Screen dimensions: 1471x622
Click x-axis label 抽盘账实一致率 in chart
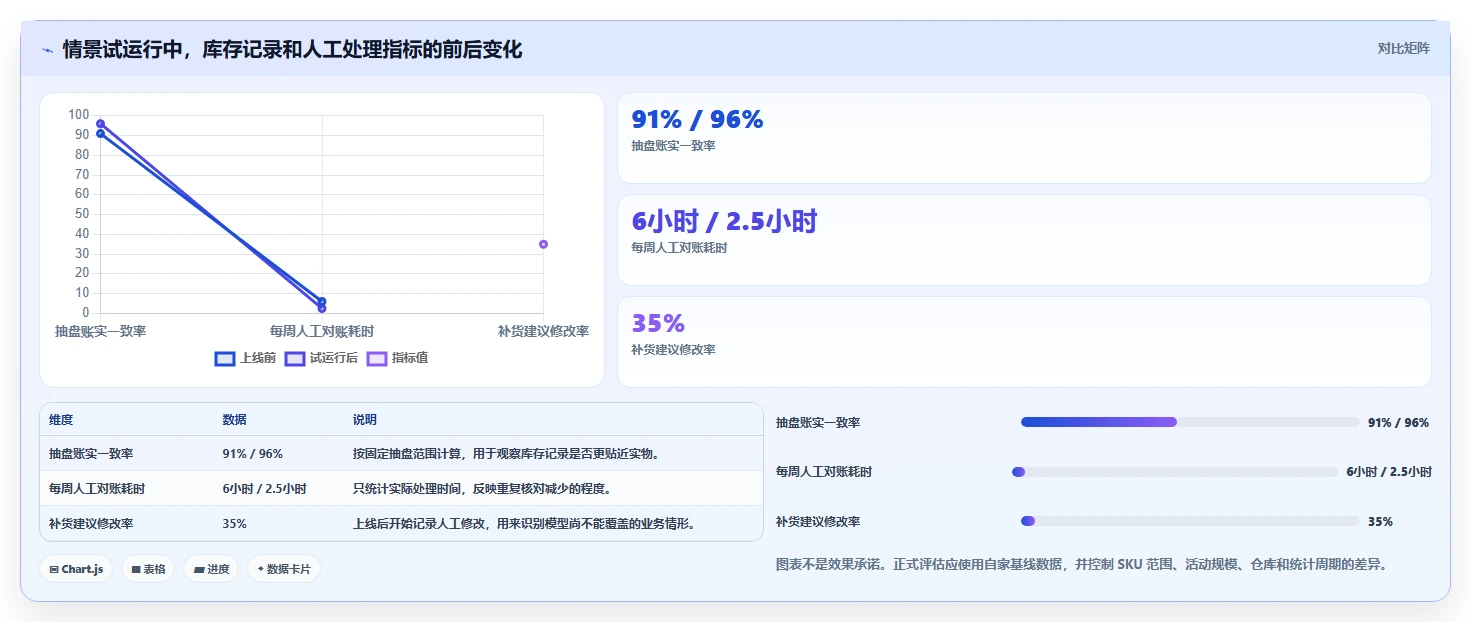tap(100, 331)
